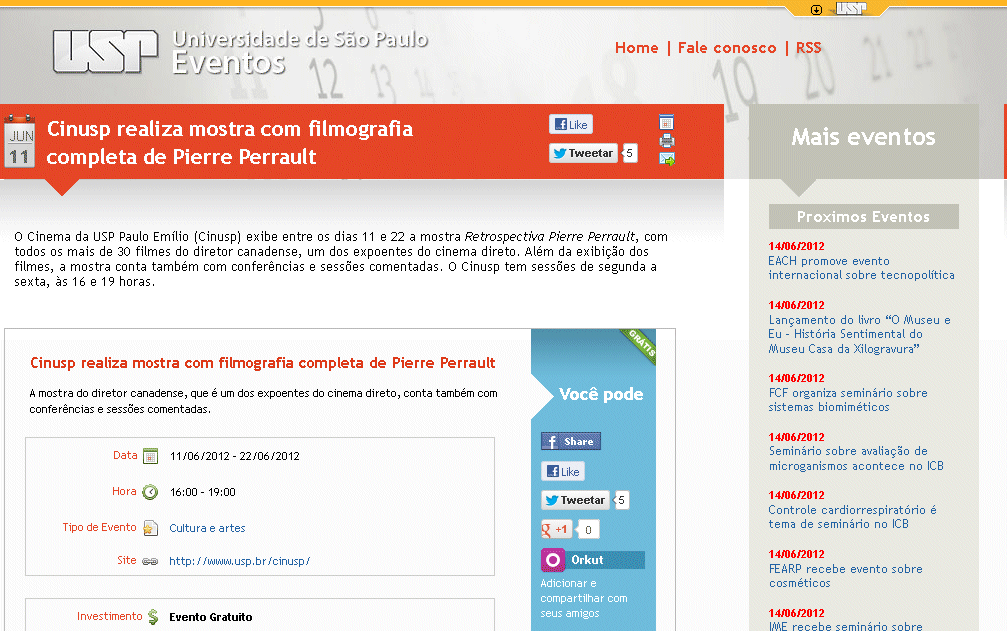Click the Mais eventos sidebar heading
1007x631 pixels.
click(x=863, y=137)
